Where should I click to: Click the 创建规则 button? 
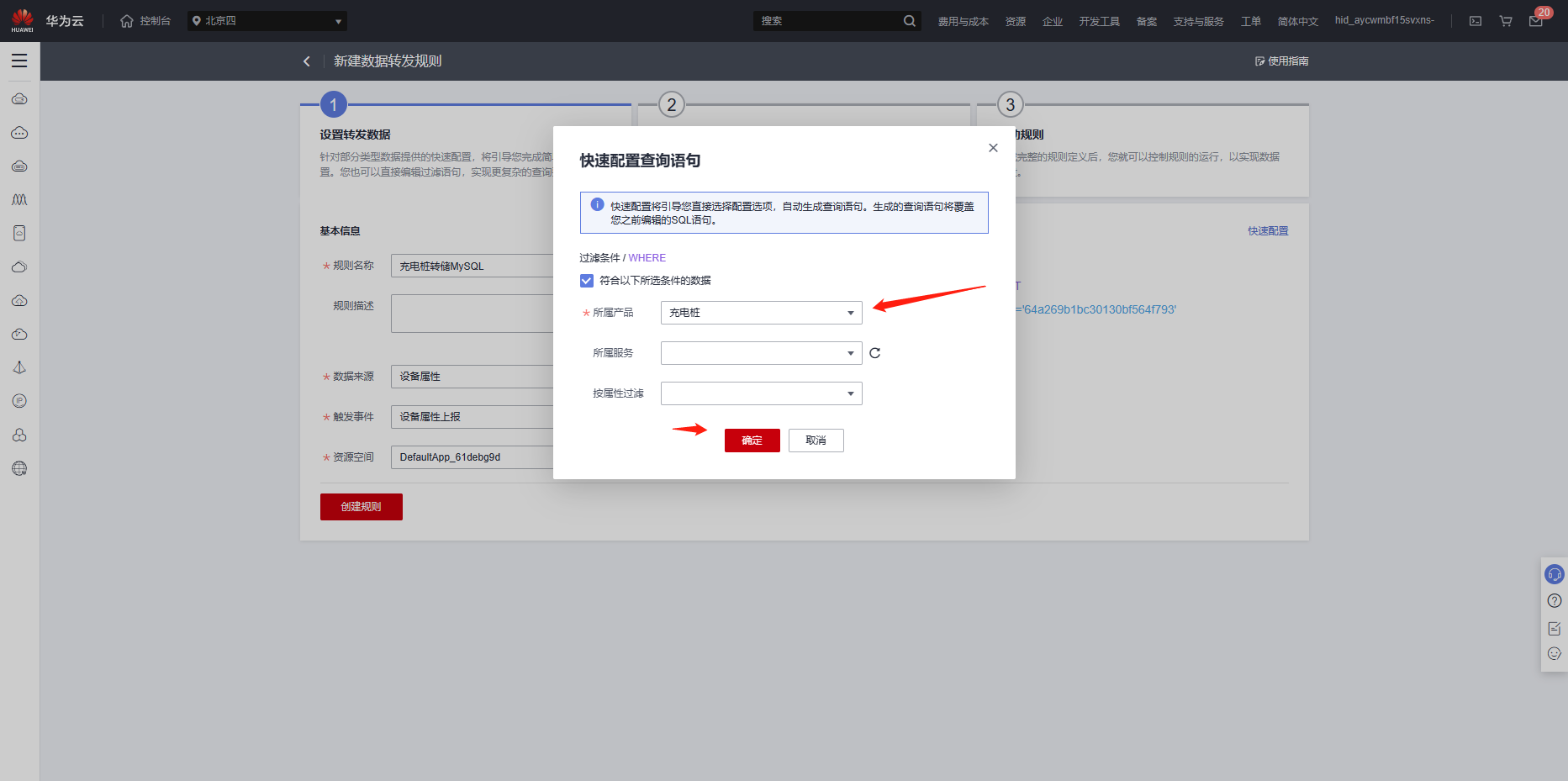(361, 507)
